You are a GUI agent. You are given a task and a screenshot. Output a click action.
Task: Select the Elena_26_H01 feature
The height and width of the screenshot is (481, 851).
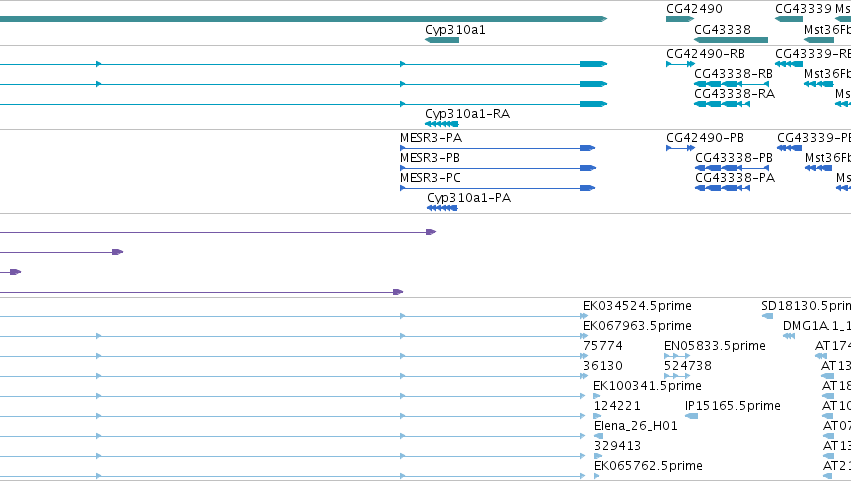tap(599, 436)
